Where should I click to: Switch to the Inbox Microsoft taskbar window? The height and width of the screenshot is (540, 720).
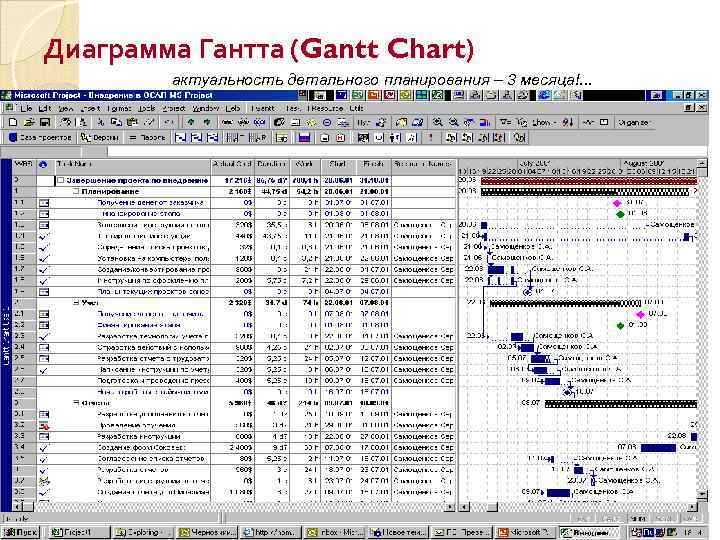click(x=335, y=532)
